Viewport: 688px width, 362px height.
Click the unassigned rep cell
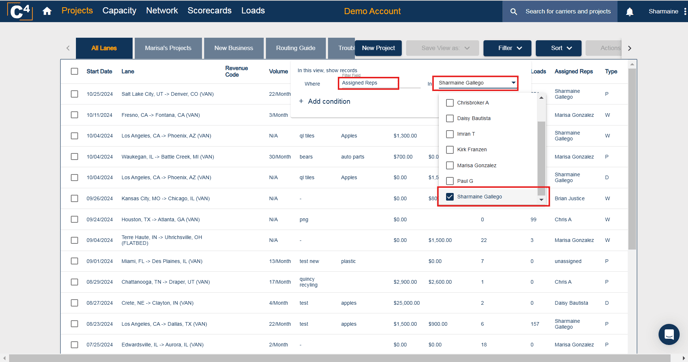click(568, 261)
